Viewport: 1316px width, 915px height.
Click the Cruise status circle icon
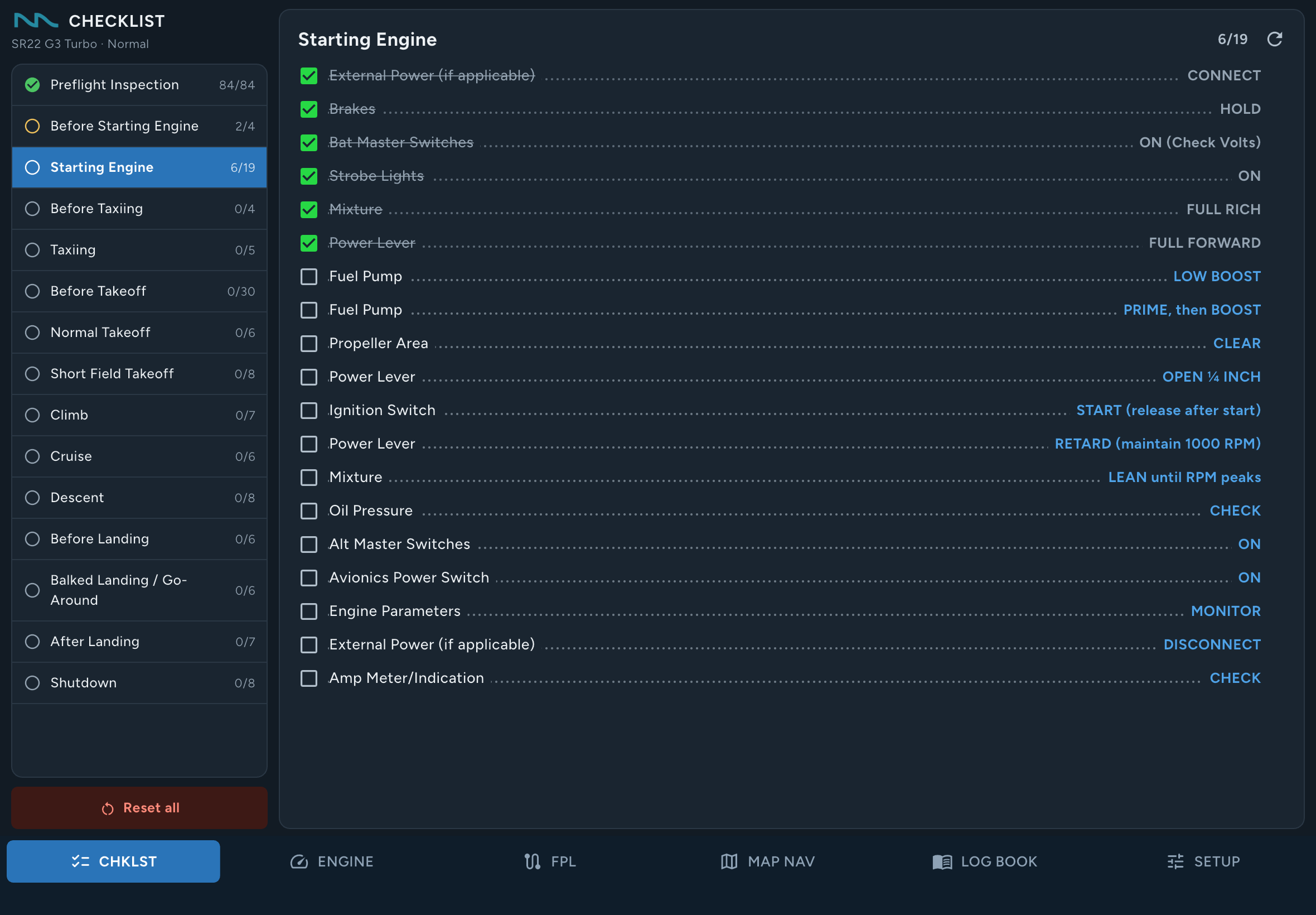[33, 456]
